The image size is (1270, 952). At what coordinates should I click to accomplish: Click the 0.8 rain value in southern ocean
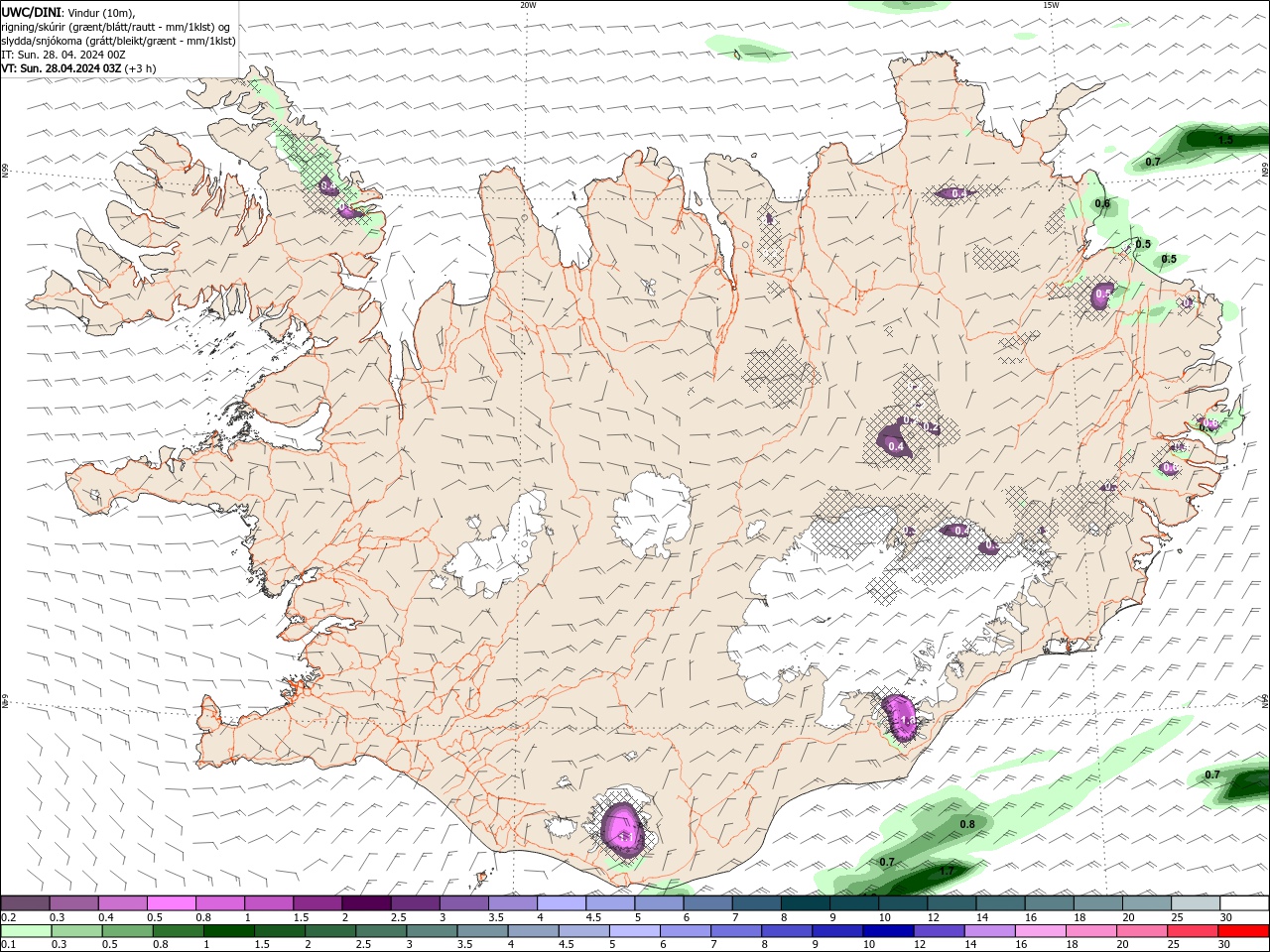coord(967,824)
